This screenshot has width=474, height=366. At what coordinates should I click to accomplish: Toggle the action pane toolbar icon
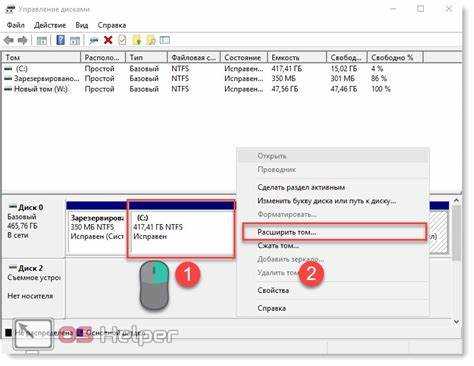(x=75, y=41)
